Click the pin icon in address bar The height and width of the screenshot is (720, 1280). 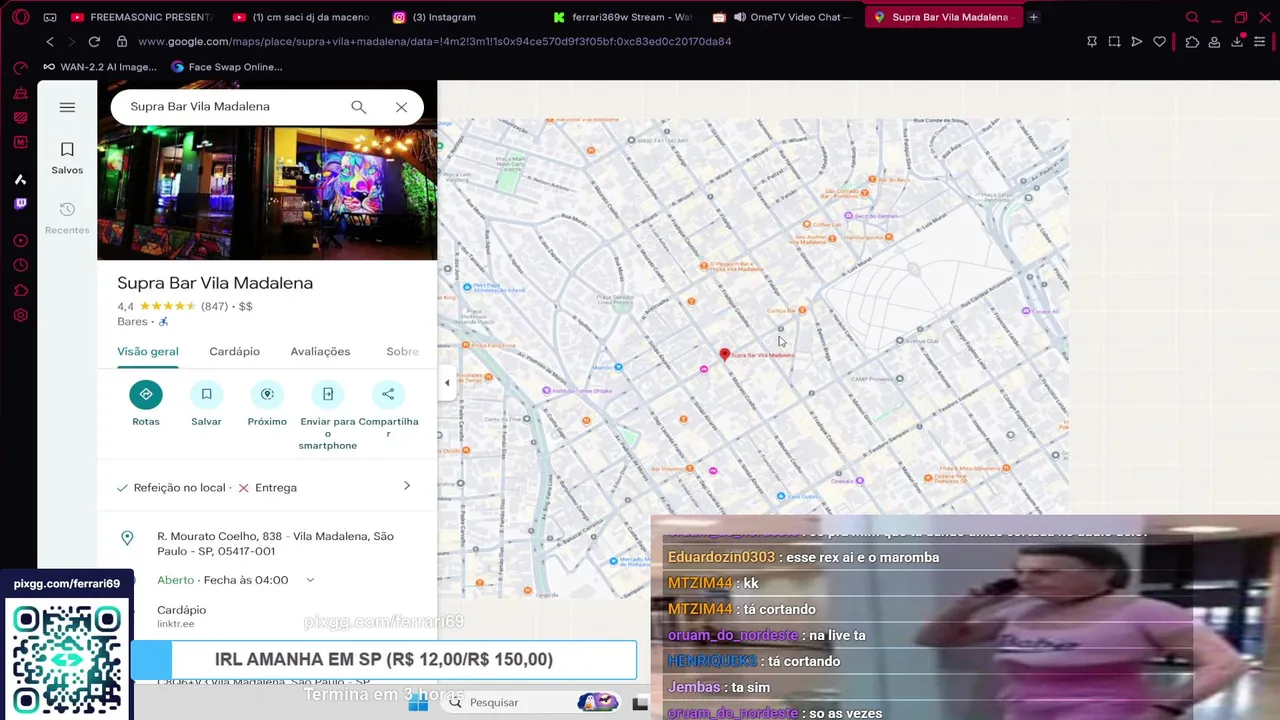pos(1092,42)
